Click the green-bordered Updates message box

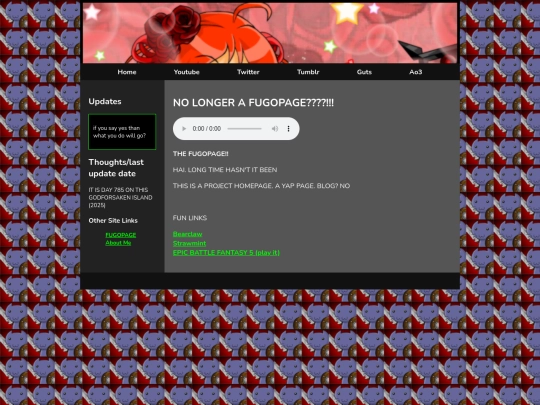122,132
